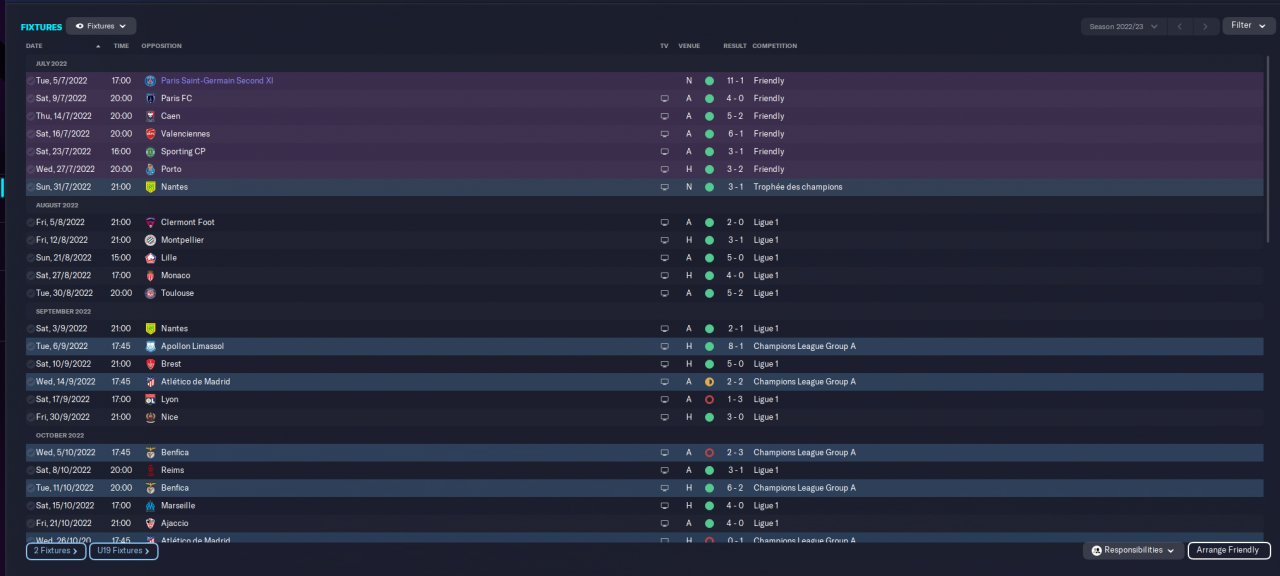Viewport: 1280px width, 576px height.
Task: Click the orange draw indicator for Atlético match
Action: (x=709, y=382)
